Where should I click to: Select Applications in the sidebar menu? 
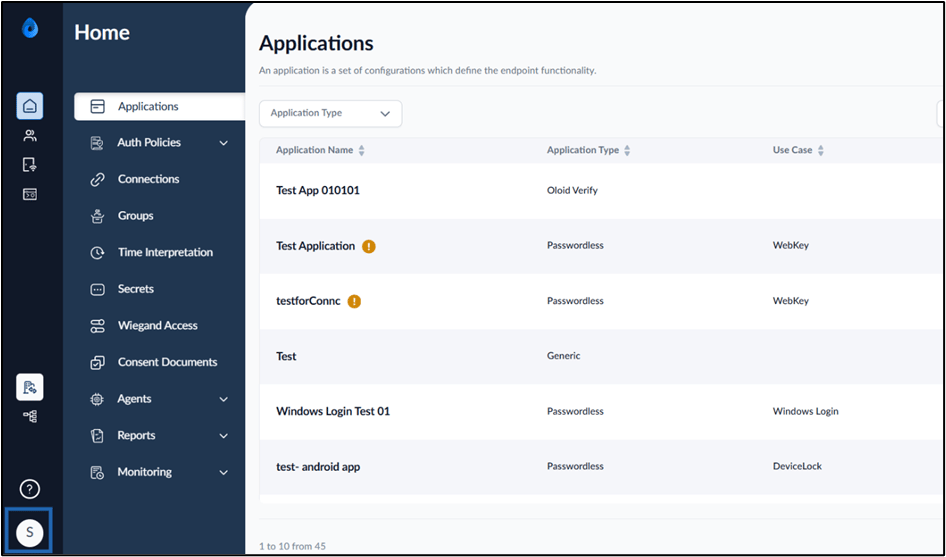pos(159,106)
